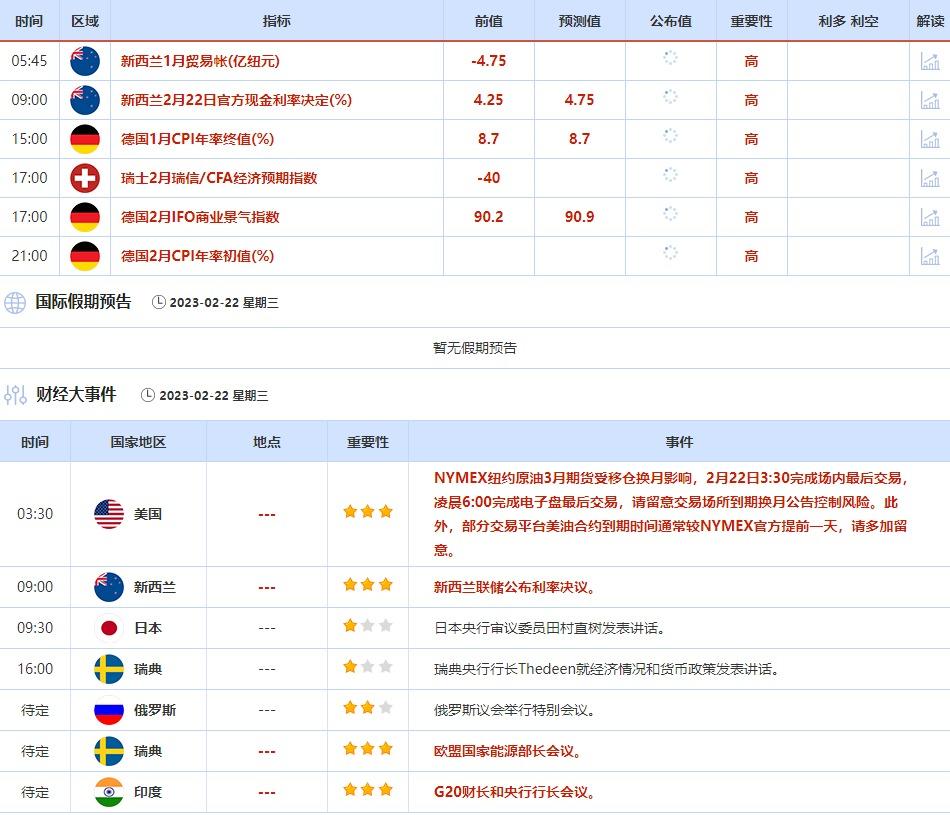Click the 解读 column header
This screenshot has width=950, height=815.
click(x=929, y=21)
